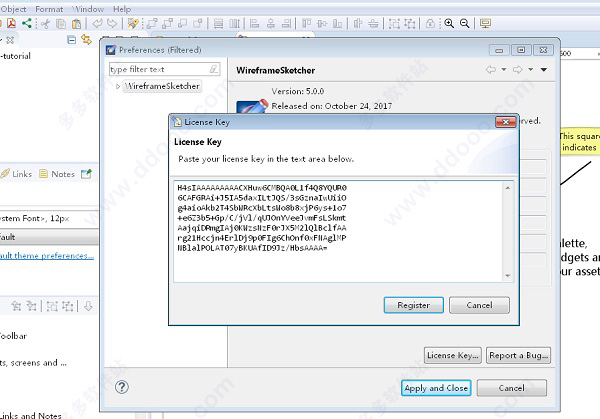Click the Report a Bug... button

[518, 355]
